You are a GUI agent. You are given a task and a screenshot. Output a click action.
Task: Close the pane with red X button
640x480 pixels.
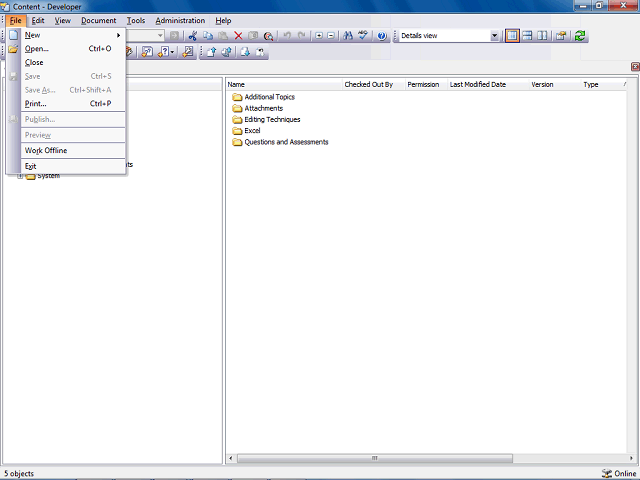(x=635, y=67)
